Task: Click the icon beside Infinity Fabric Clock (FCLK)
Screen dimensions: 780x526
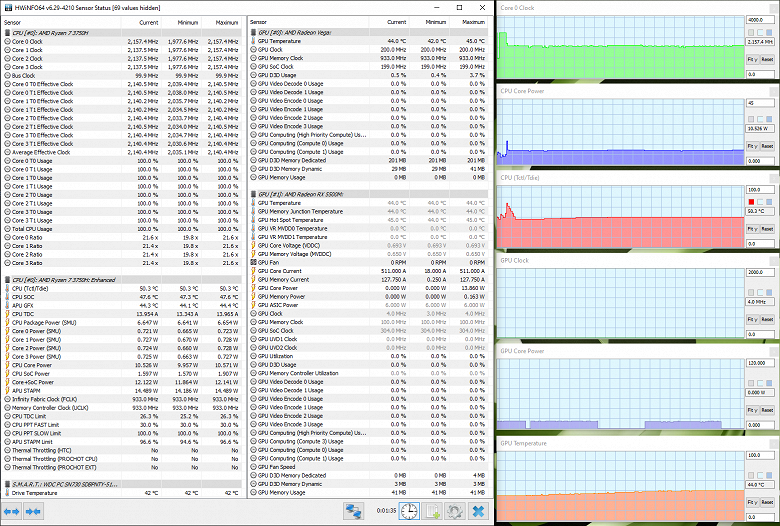Action: (7, 399)
